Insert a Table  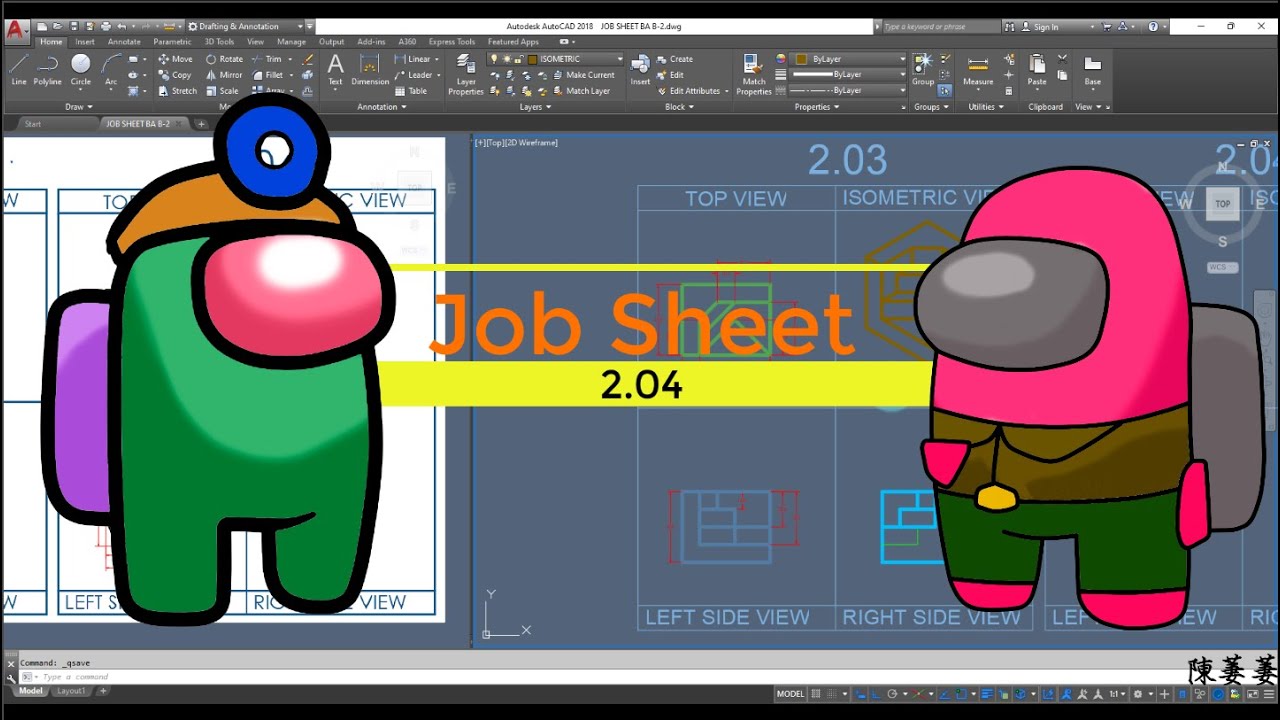pos(411,91)
